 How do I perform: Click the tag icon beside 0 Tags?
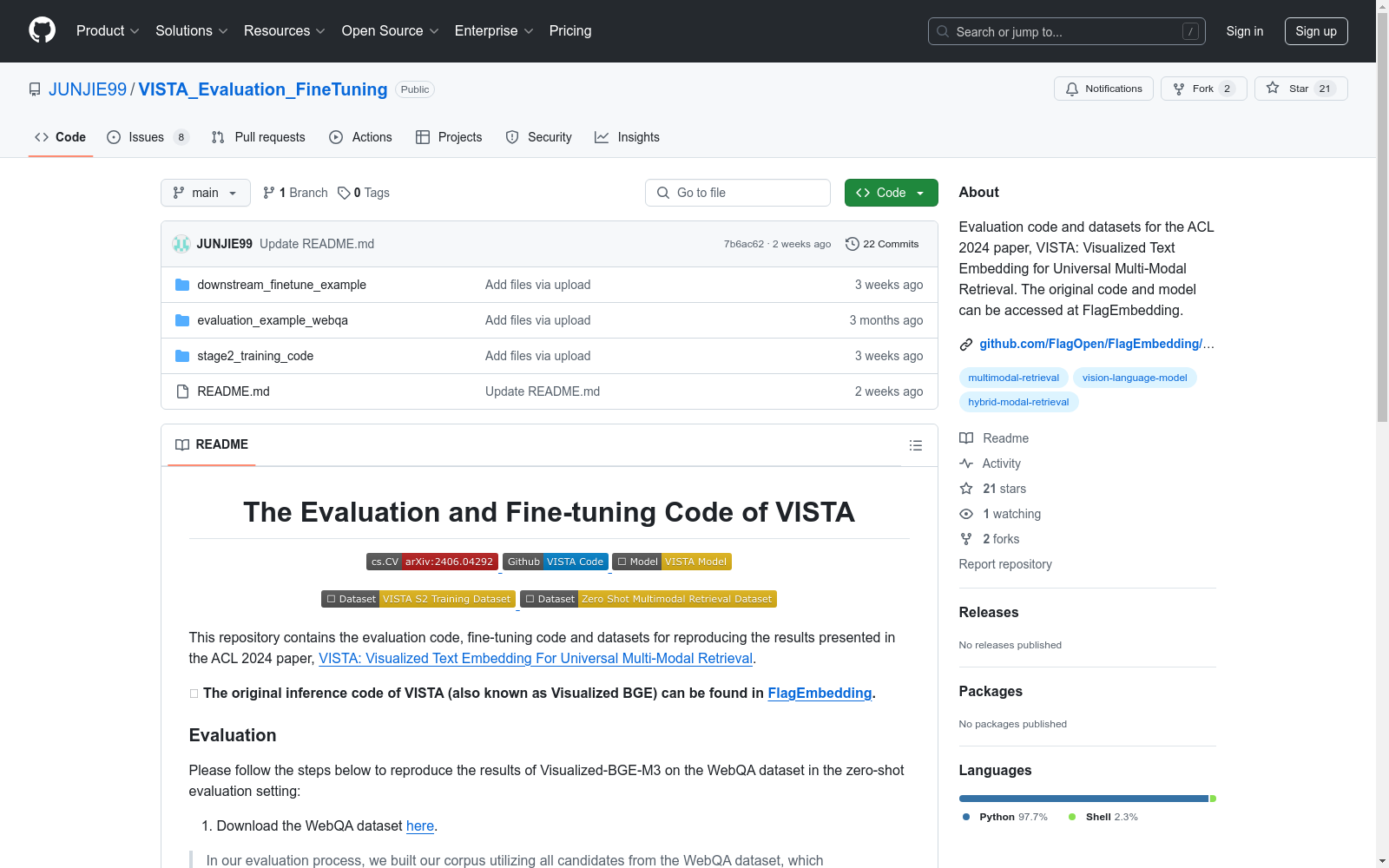click(x=344, y=193)
